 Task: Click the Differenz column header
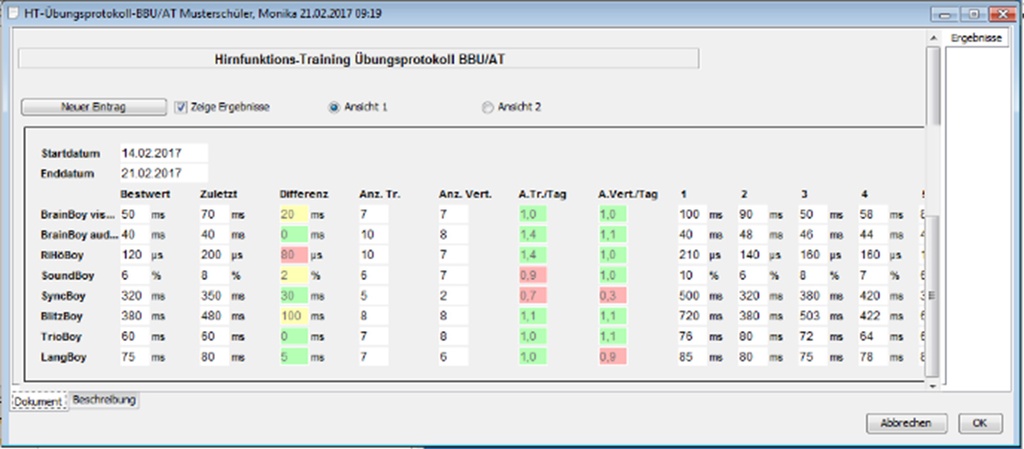(304, 194)
